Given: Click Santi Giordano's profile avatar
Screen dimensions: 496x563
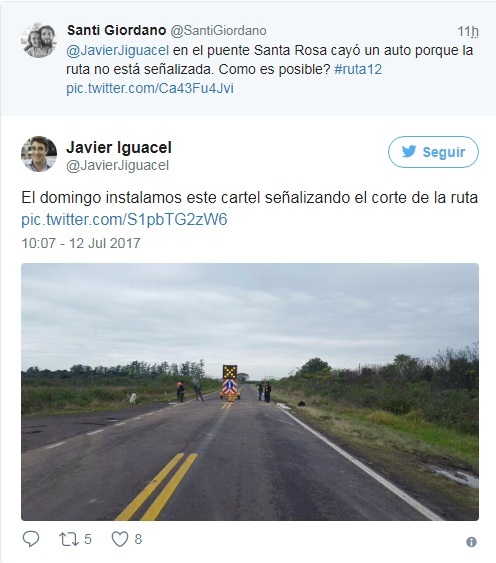Looking at the screenshot, I should (x=39, y=40).
